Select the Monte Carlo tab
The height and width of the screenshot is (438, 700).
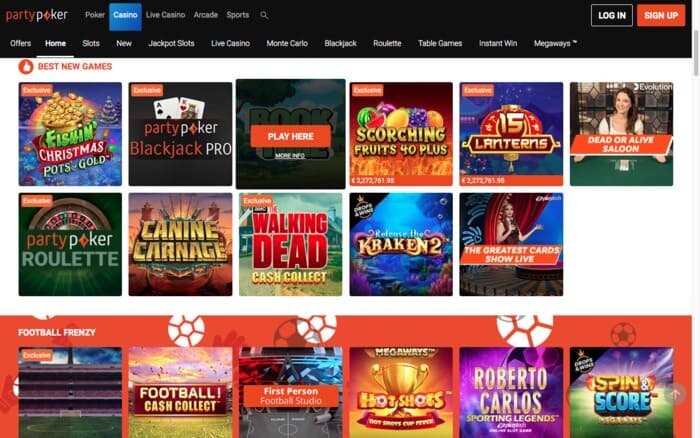(287, 43)
